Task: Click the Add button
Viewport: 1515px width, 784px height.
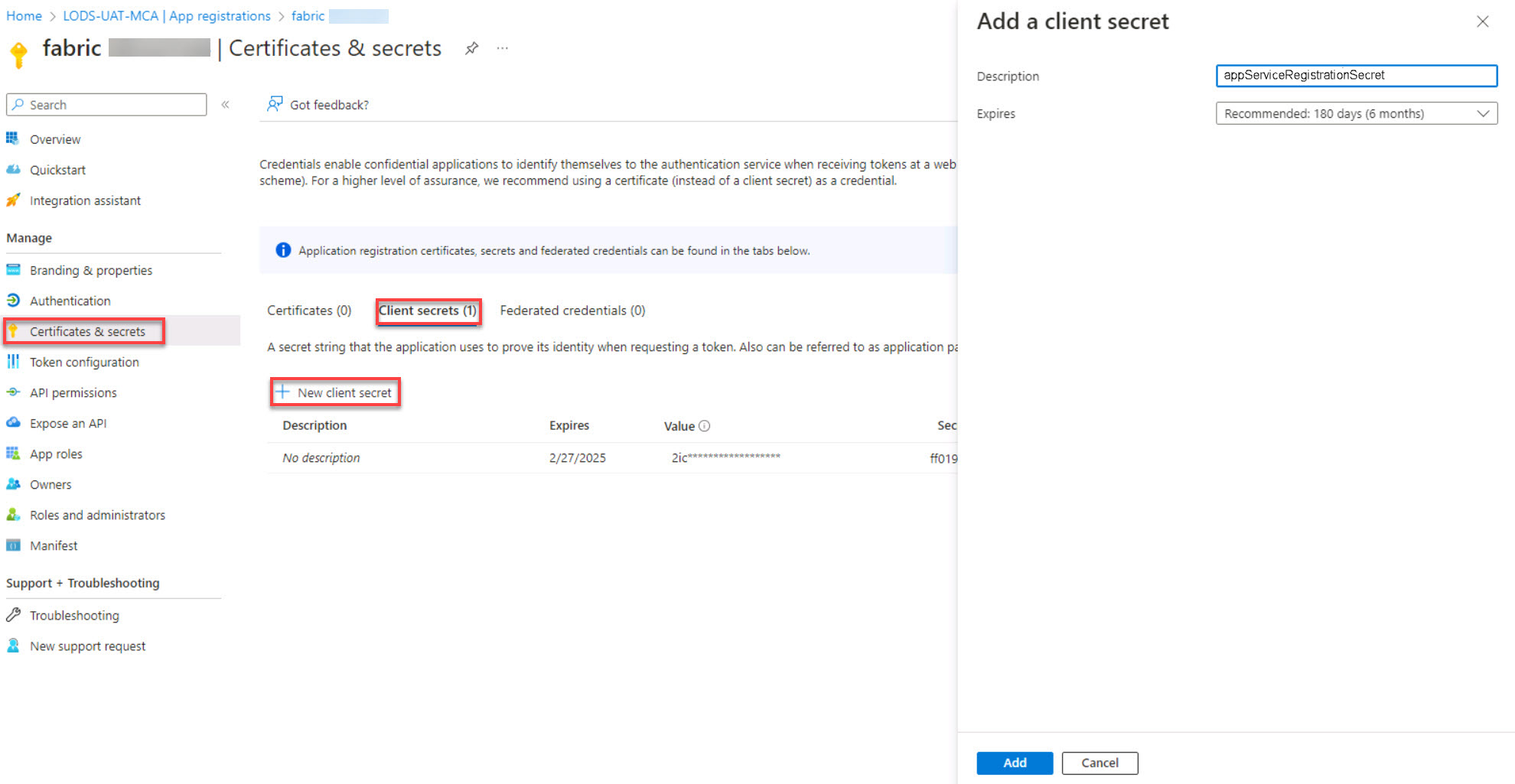Action: (x=1015, y=763)
